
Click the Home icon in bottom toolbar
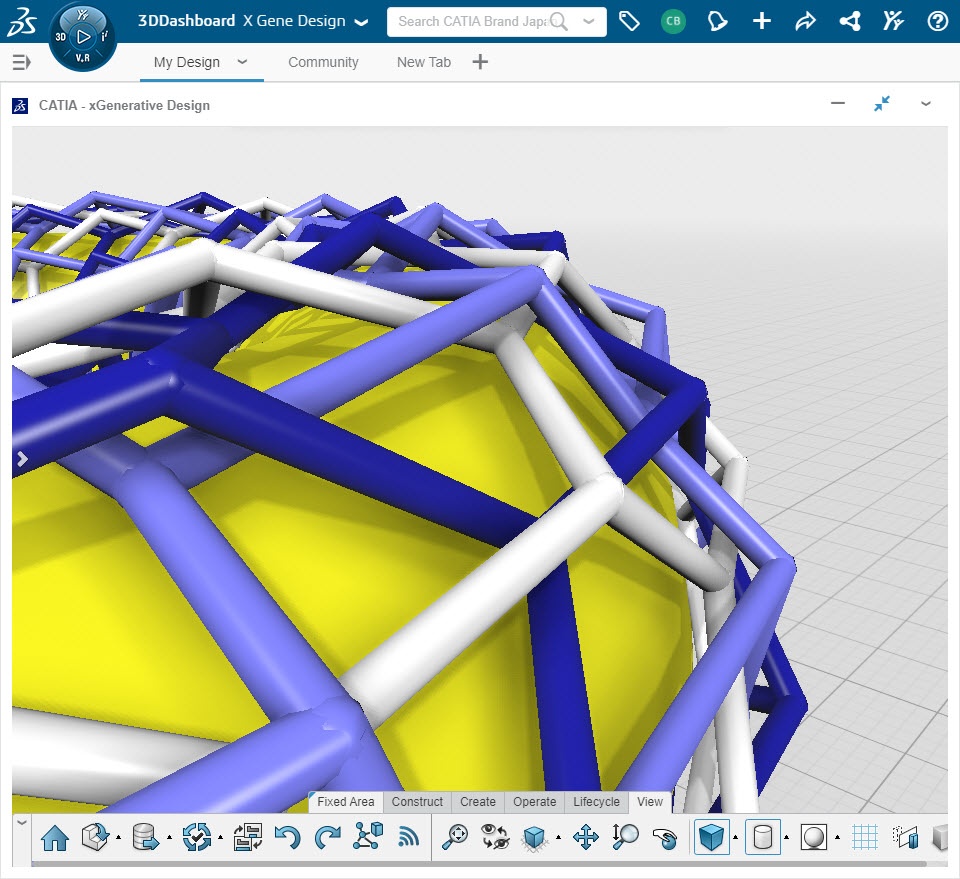(x=55, y=837)
